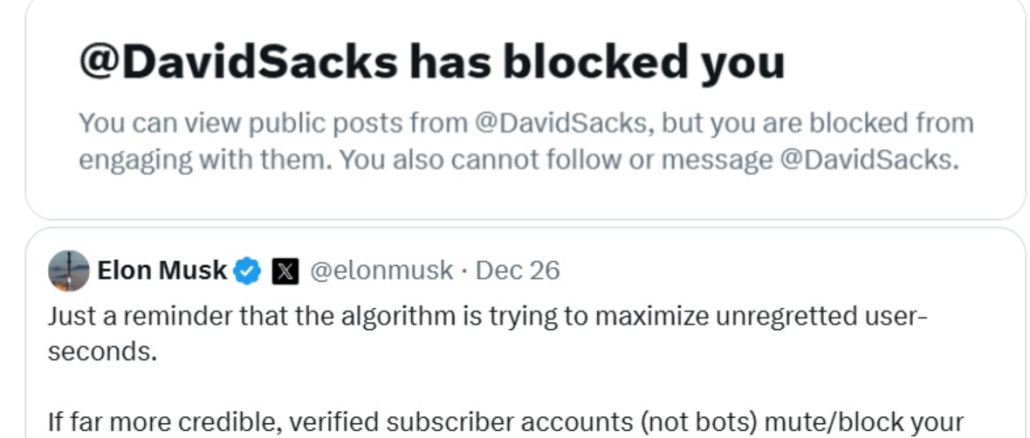The width and height of the screenshot is (1030, 438).
Task: Click the "unregretted user-" text
Action: tap(818, 318)
